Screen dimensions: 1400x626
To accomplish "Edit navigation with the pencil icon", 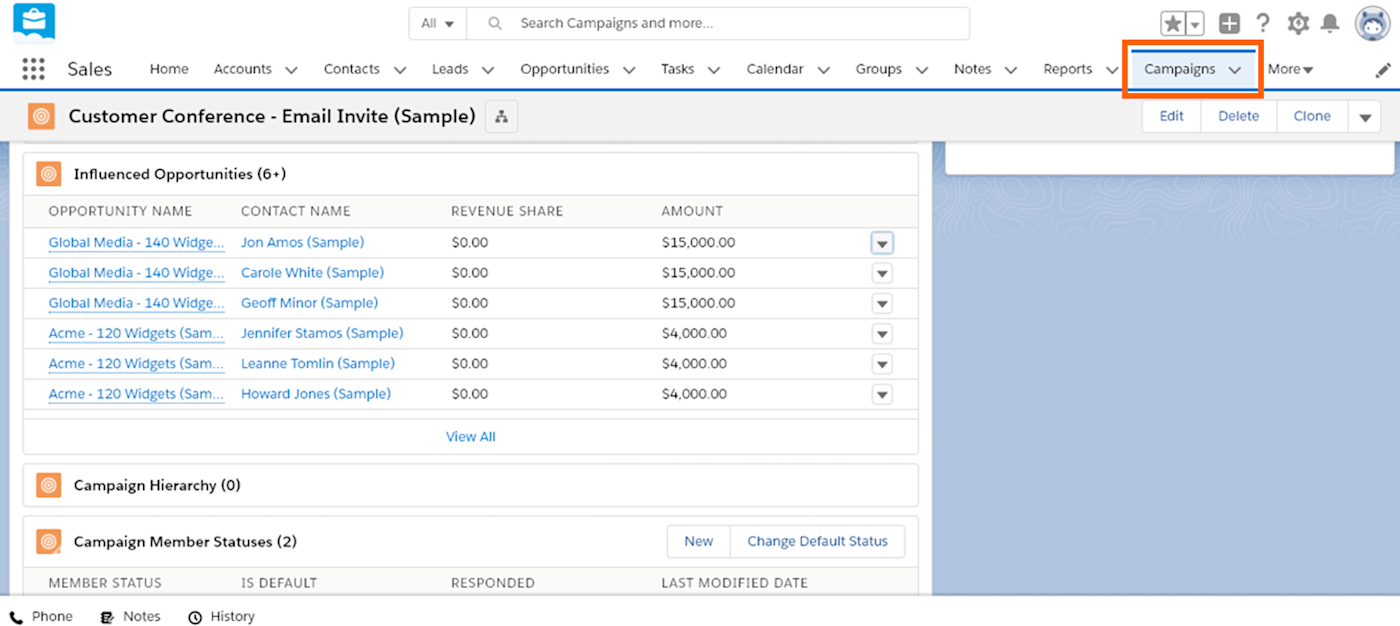I will (1383, 70).
